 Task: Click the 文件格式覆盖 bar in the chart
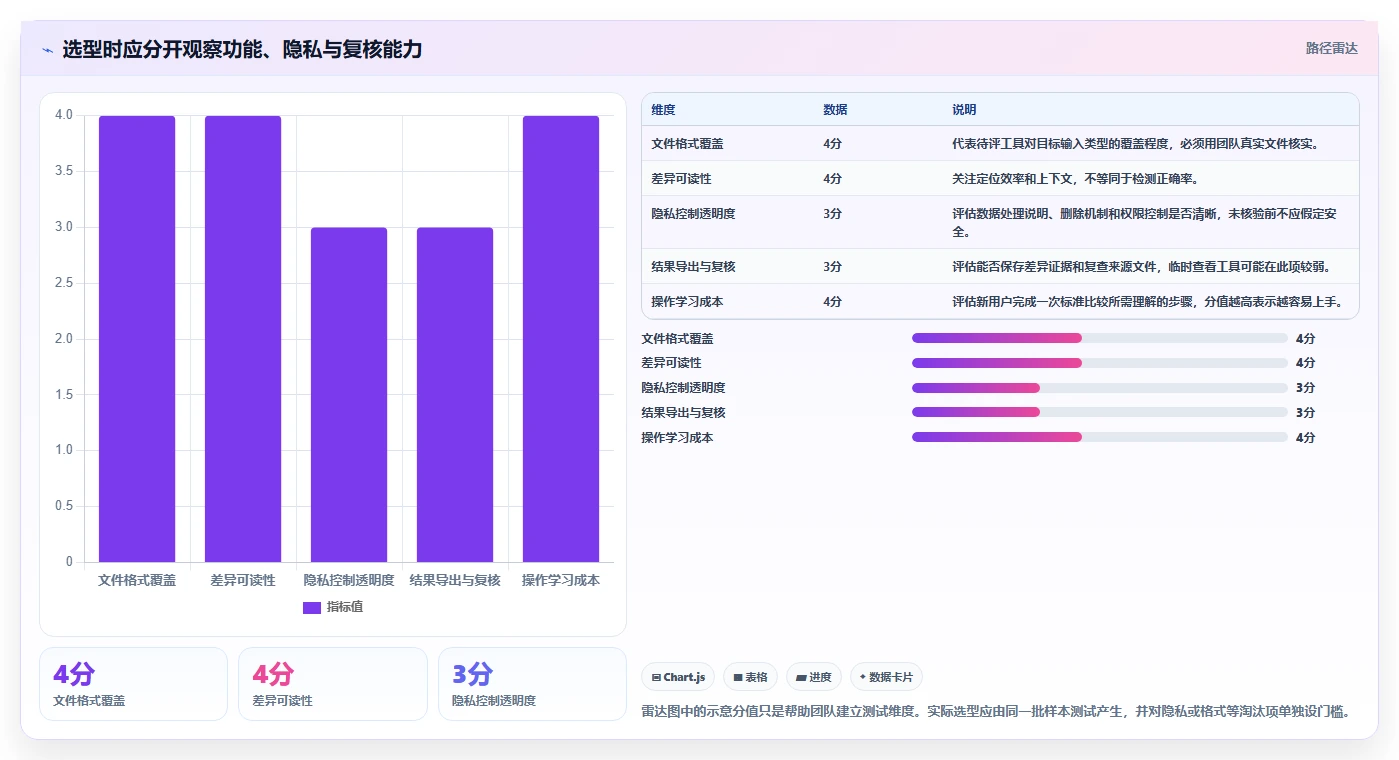[137, 339]
